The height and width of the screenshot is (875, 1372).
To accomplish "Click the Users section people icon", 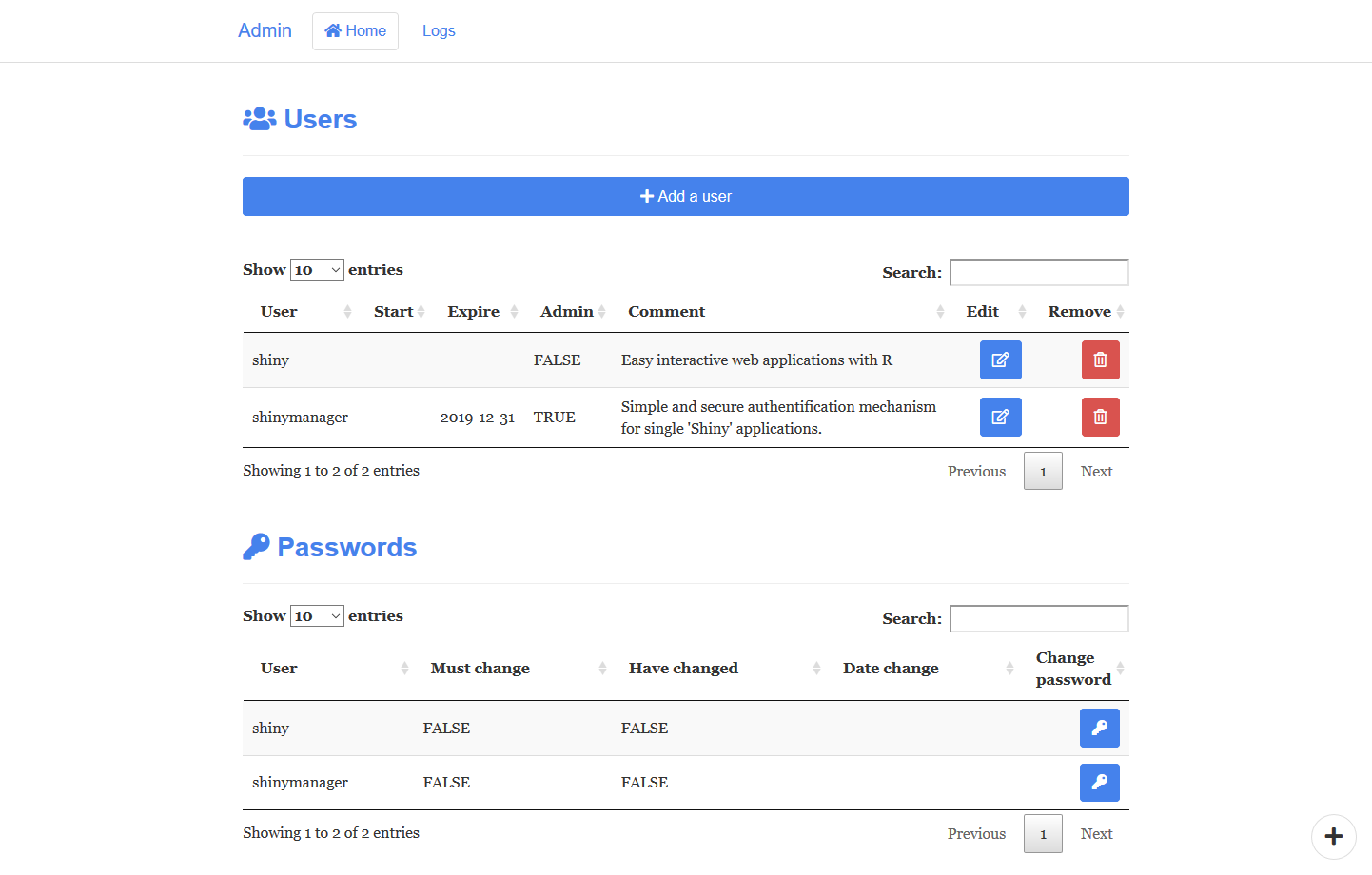I will (258, 118).
